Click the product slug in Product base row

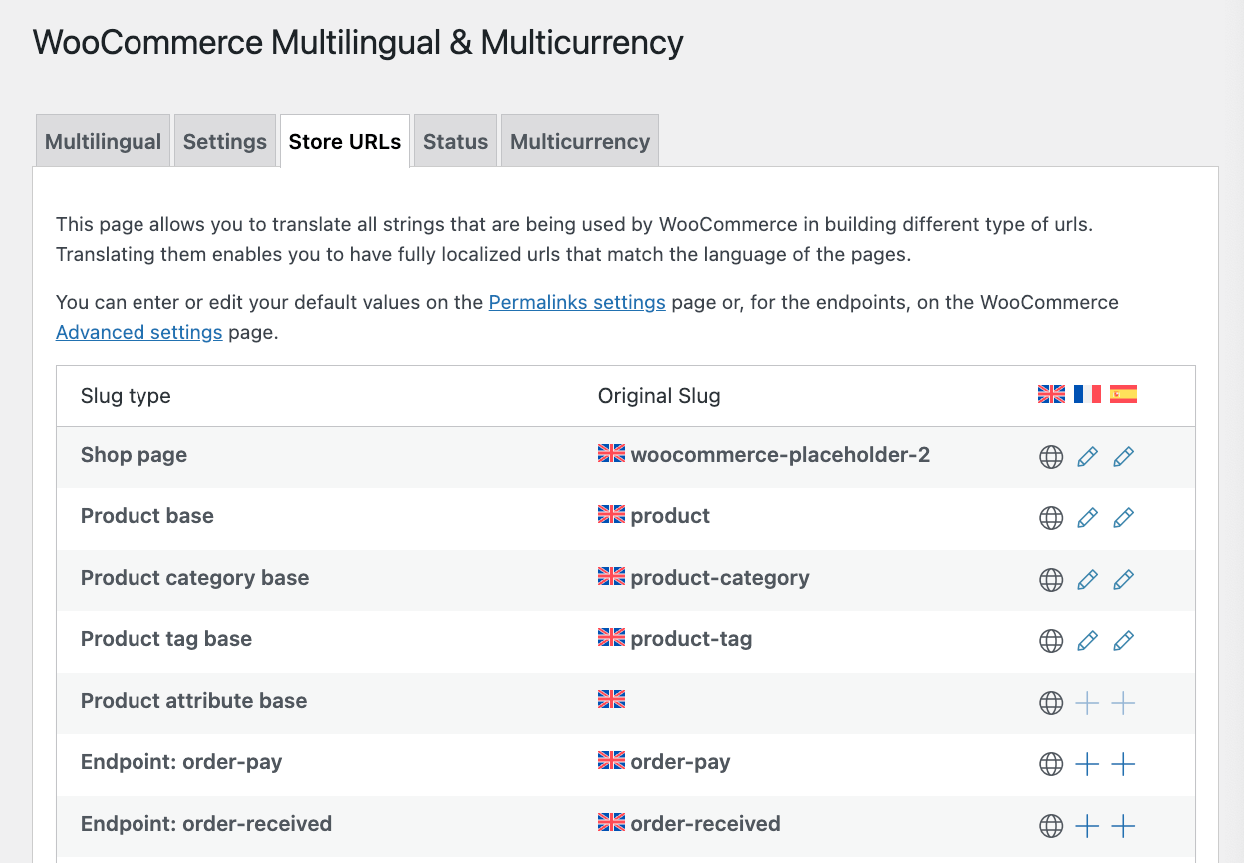(670, 516)
